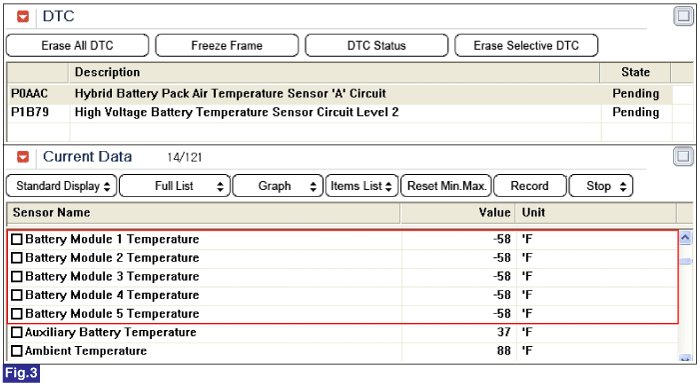Tick the Ambient Temperature checkbox

click(17, 351)
